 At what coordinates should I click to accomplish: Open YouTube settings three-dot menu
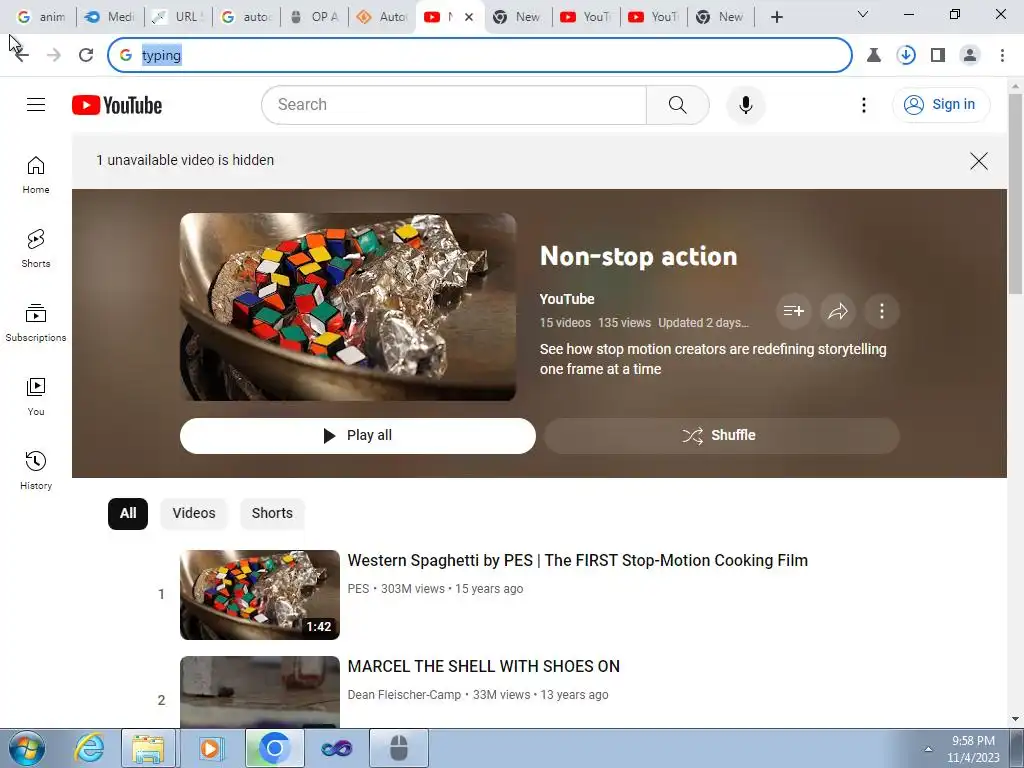pyautogui.click(x=863, y=105)
